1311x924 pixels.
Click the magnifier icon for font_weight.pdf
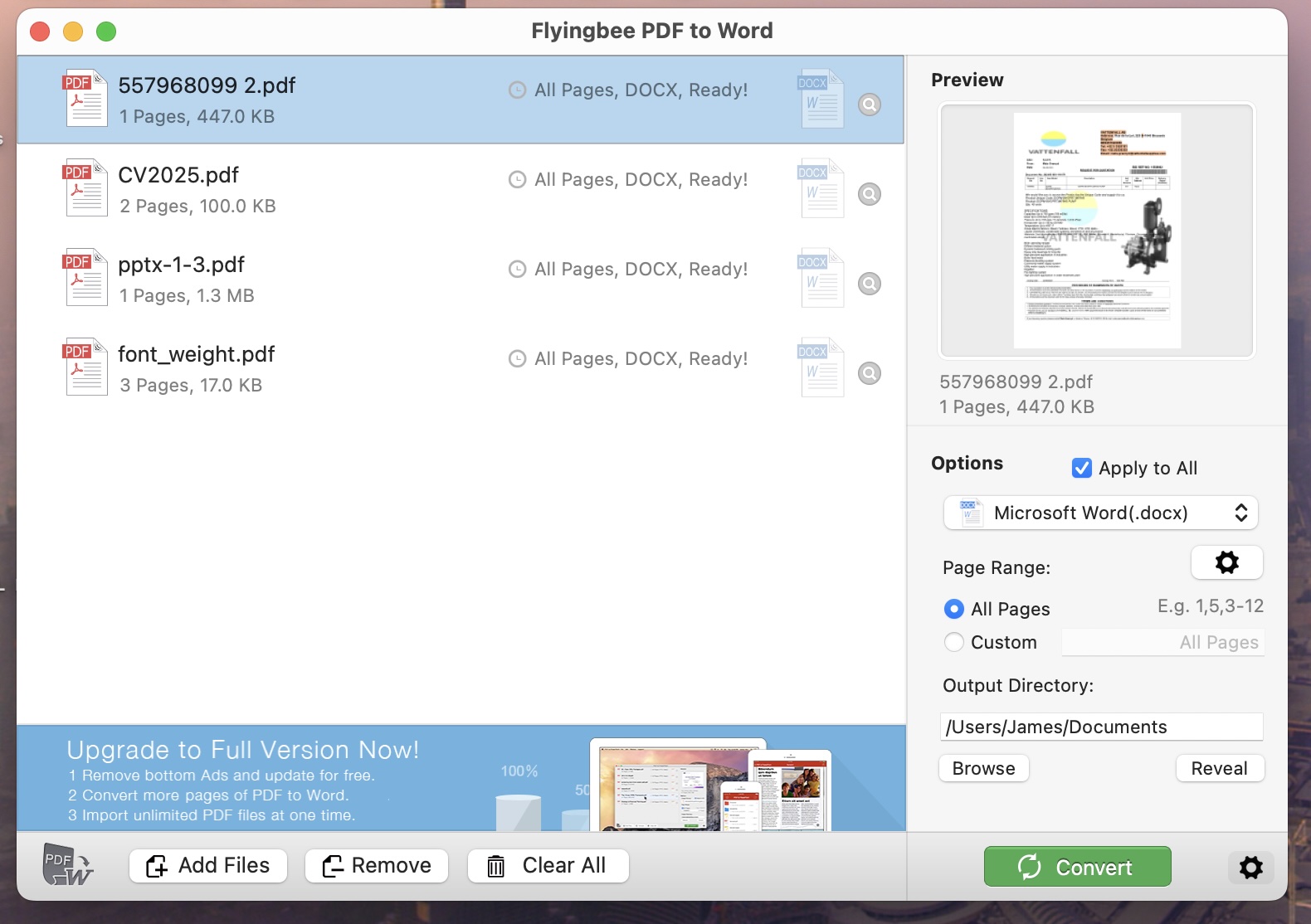click(x=870, y=373)
